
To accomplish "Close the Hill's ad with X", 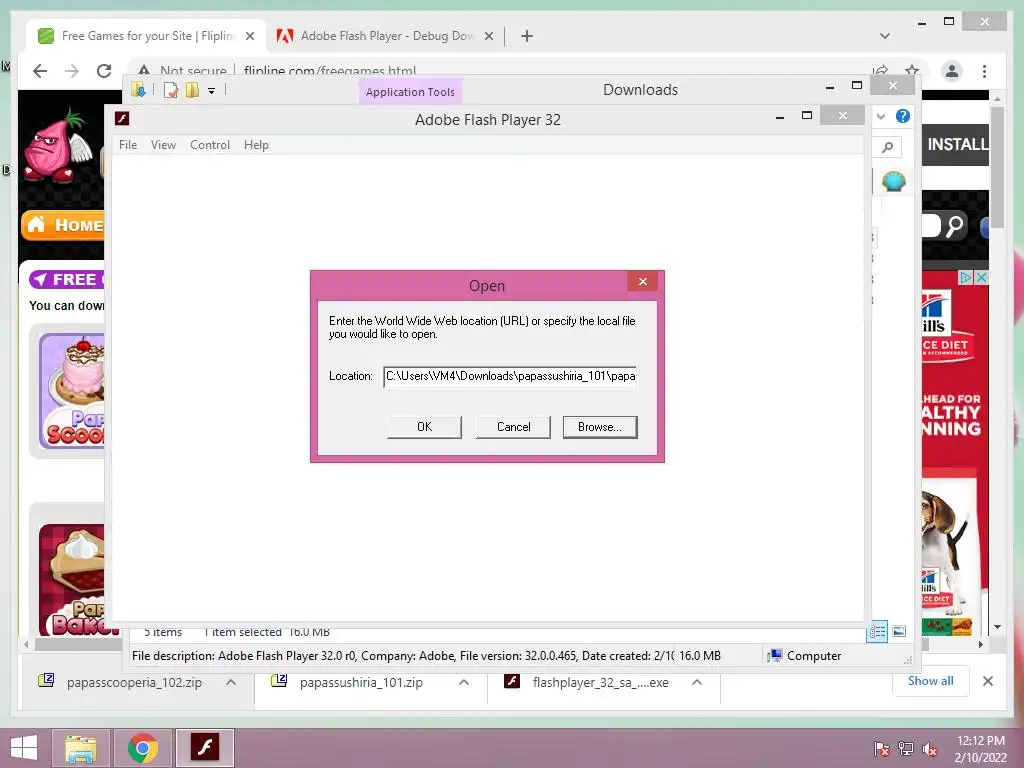I will tap(981, 278).
